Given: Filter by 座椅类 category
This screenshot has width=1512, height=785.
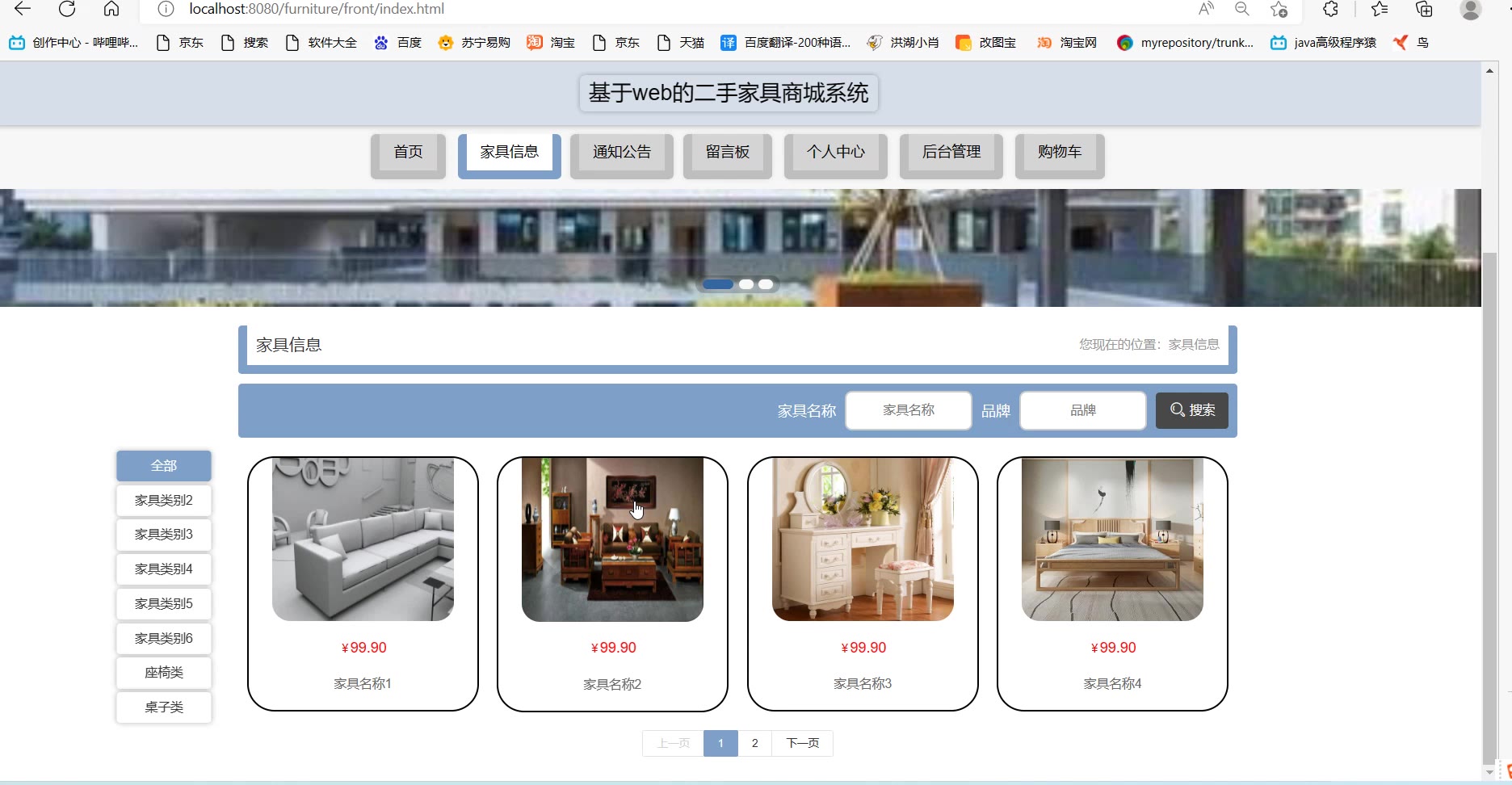Looking at the screenshot, I should (x=164, y=673).
